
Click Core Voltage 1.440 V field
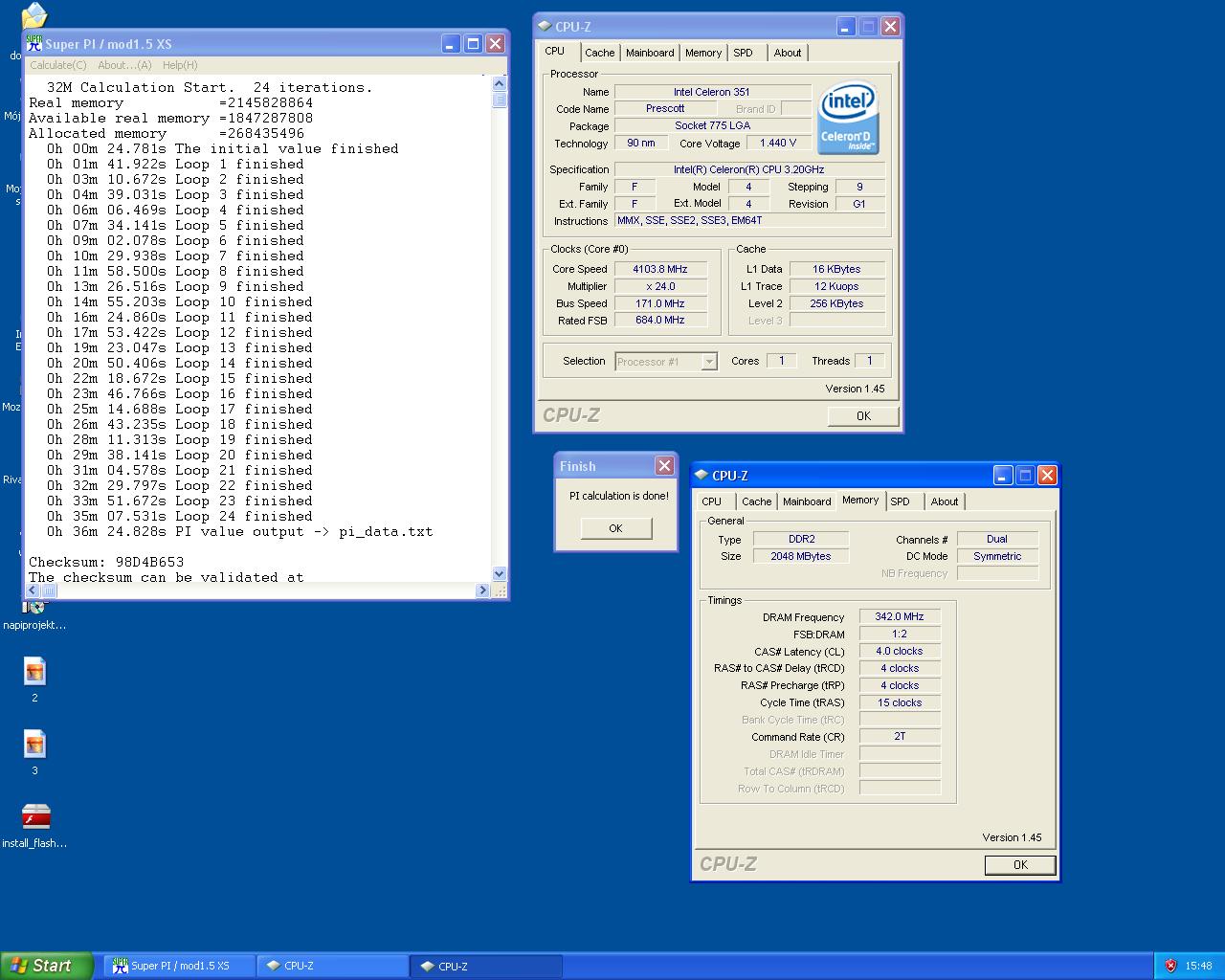coord(778,144)
